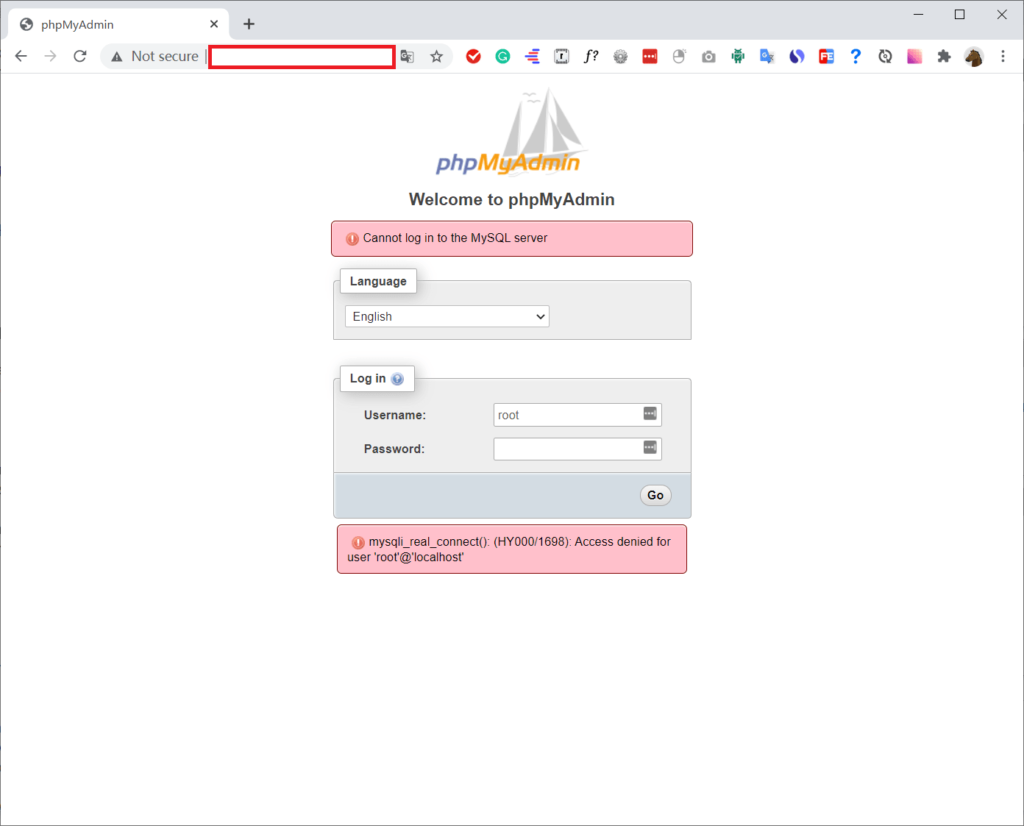Viewport: 1024px width, 826px height.
Task: Click the 'Welcome to phpMyAdmin' heading
Action: [x=511, y=199]
